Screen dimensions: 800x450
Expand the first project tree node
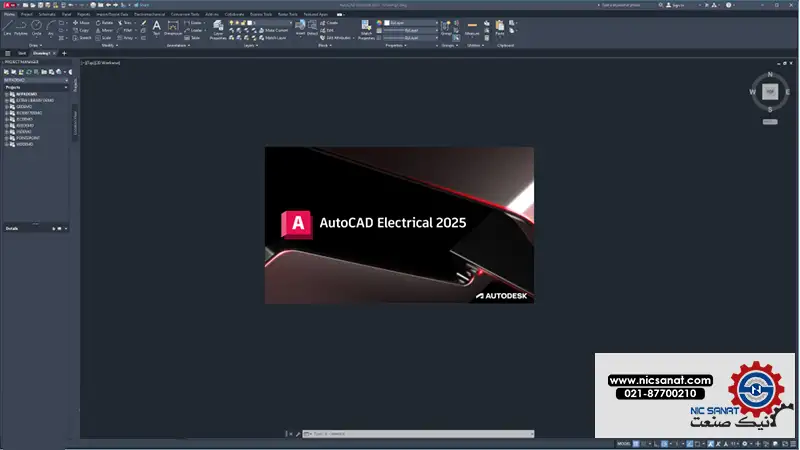[6, 94]
